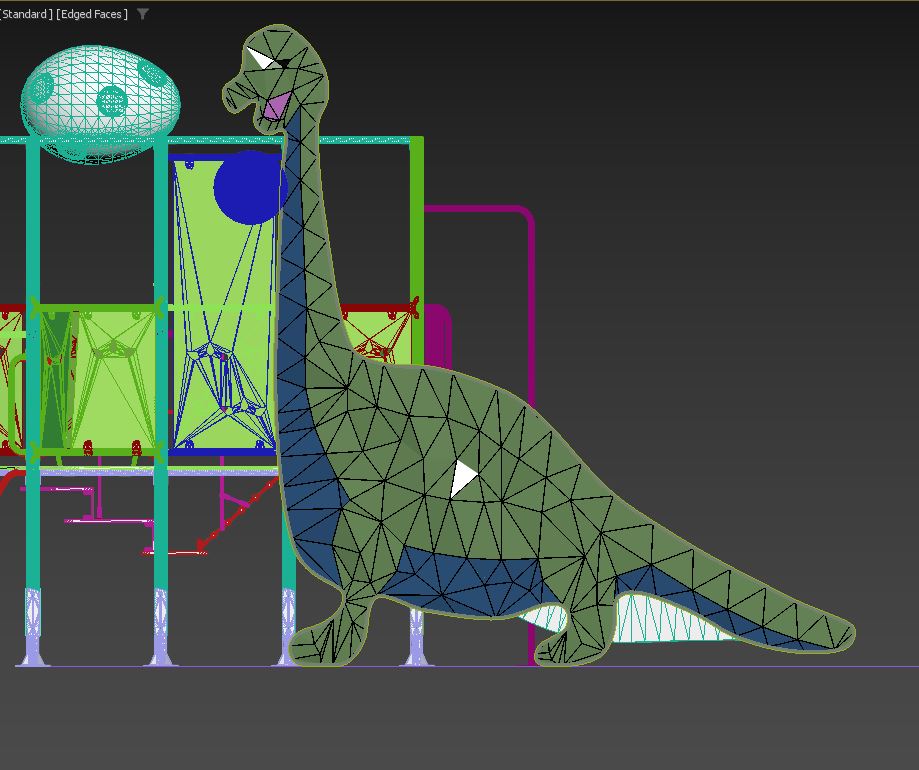Click the bright green vertical post
This screenshot has width=919, height=770.
tap(417, 230)
